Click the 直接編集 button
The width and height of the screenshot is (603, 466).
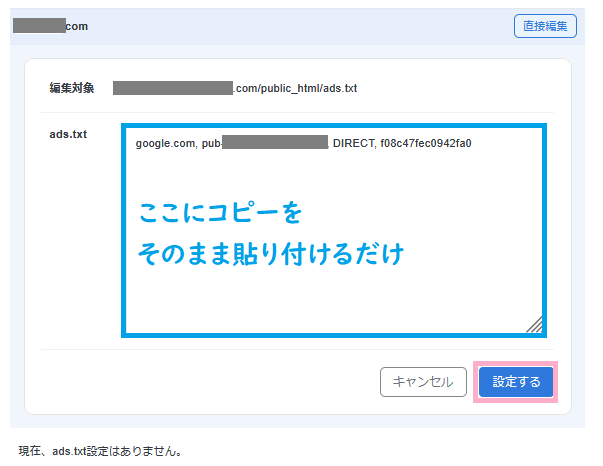coord(545,26)
